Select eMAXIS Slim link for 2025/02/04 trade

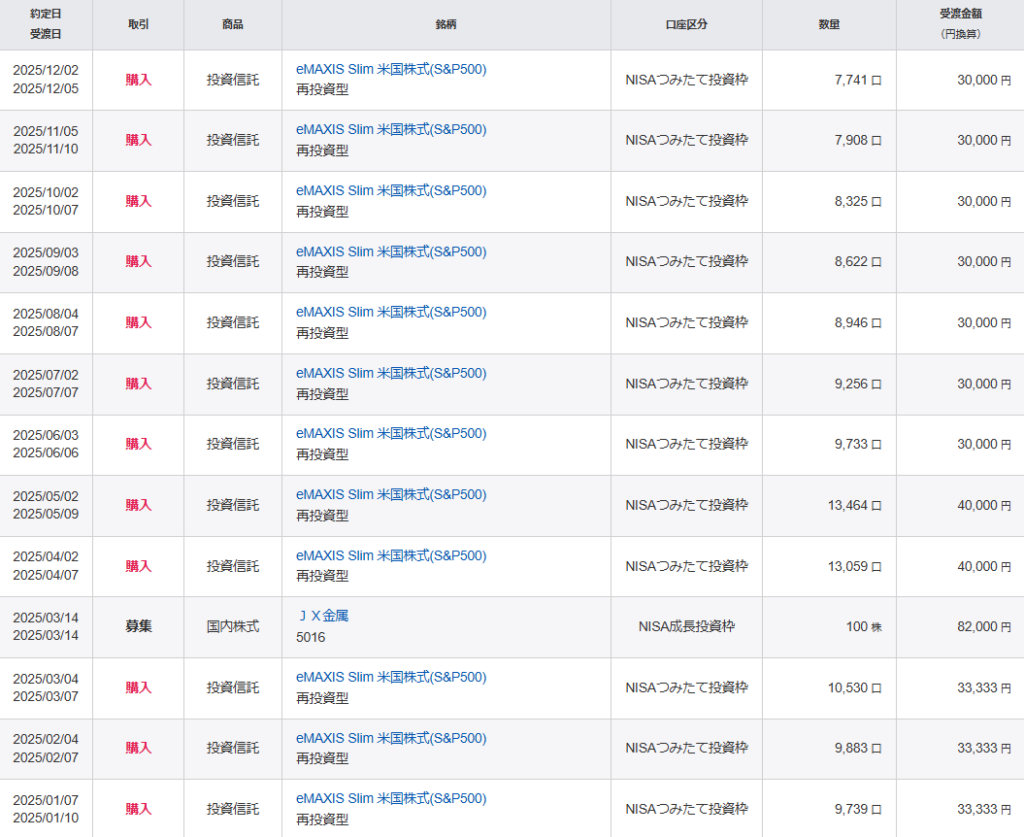[x=391, y=738]
